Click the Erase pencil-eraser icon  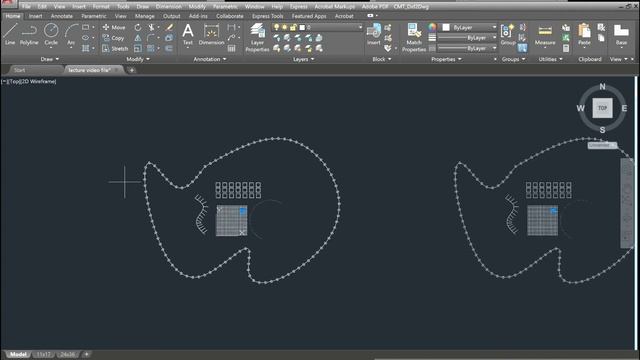tap(169, 27)
